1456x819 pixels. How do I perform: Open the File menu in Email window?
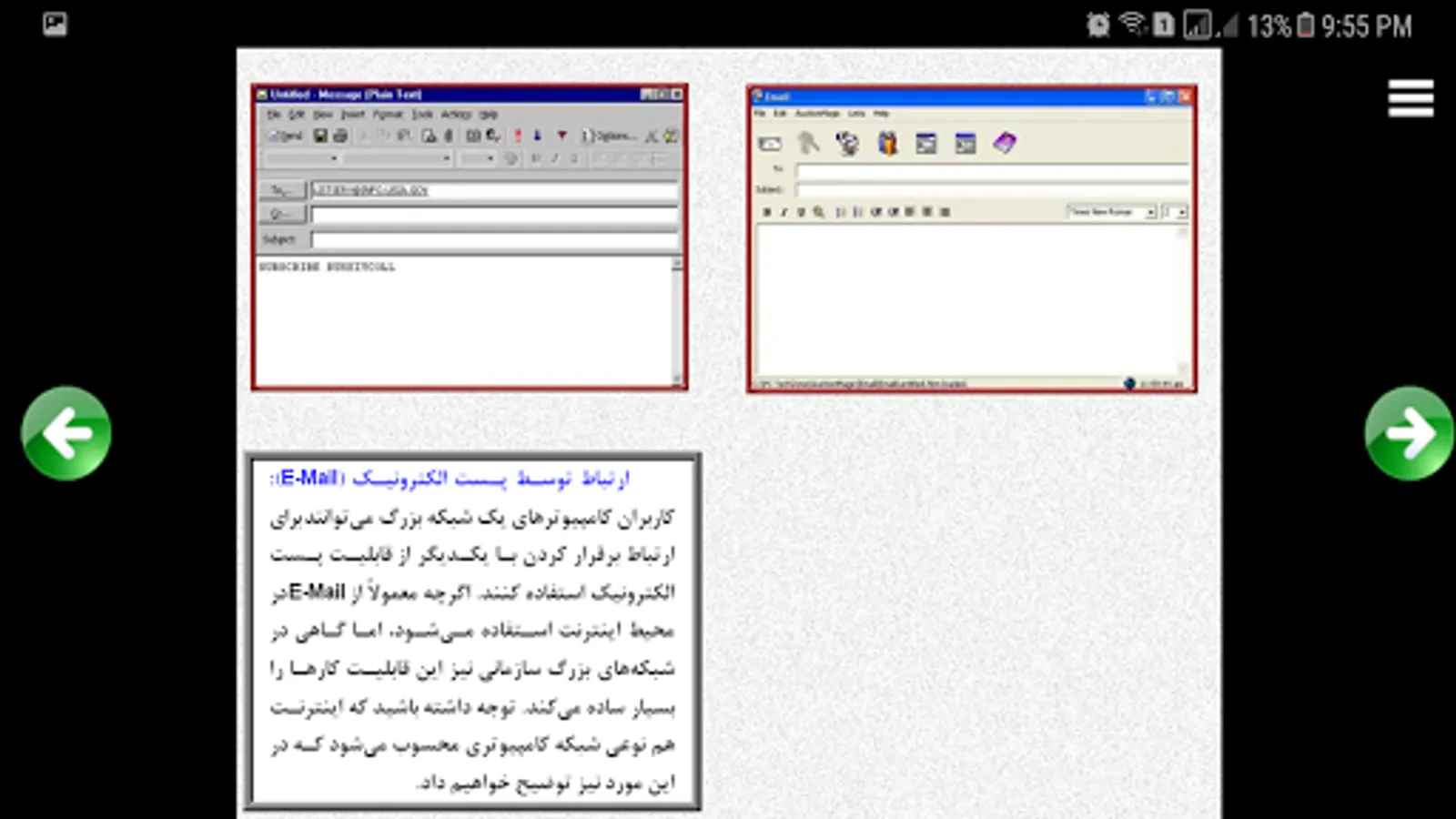[760, 114]
